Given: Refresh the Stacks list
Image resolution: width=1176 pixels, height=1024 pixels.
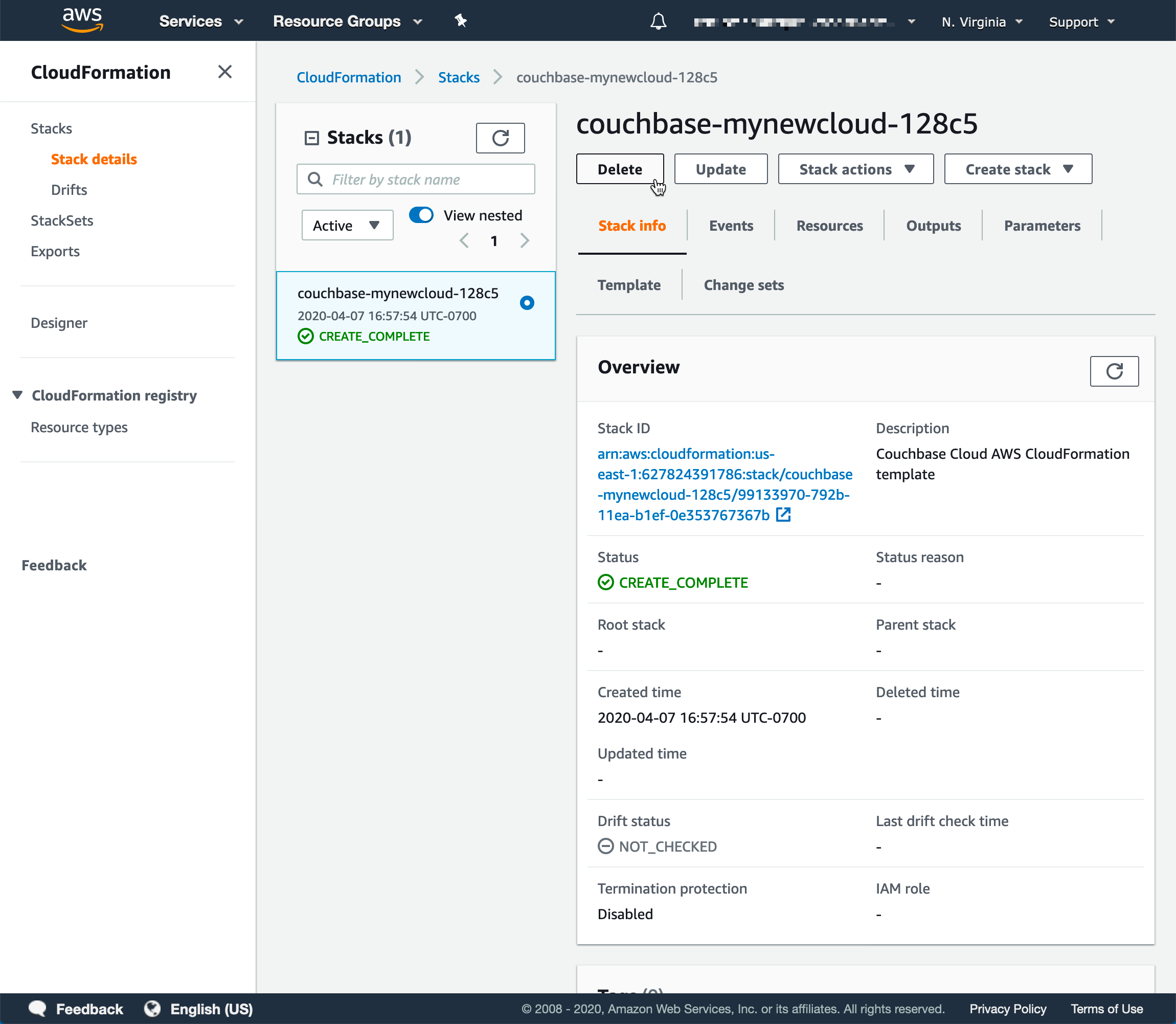Looking at the screenshot, I should (x=500, y=138).
